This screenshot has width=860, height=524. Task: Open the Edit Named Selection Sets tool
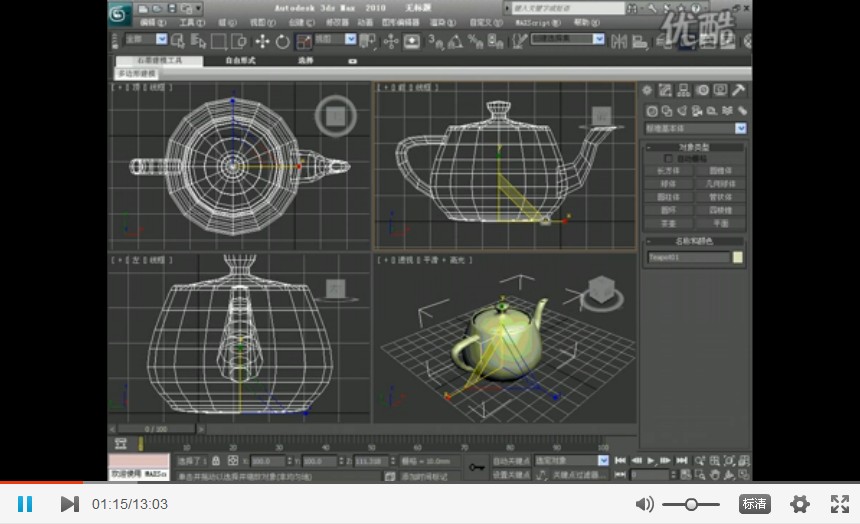coord(519,41)
